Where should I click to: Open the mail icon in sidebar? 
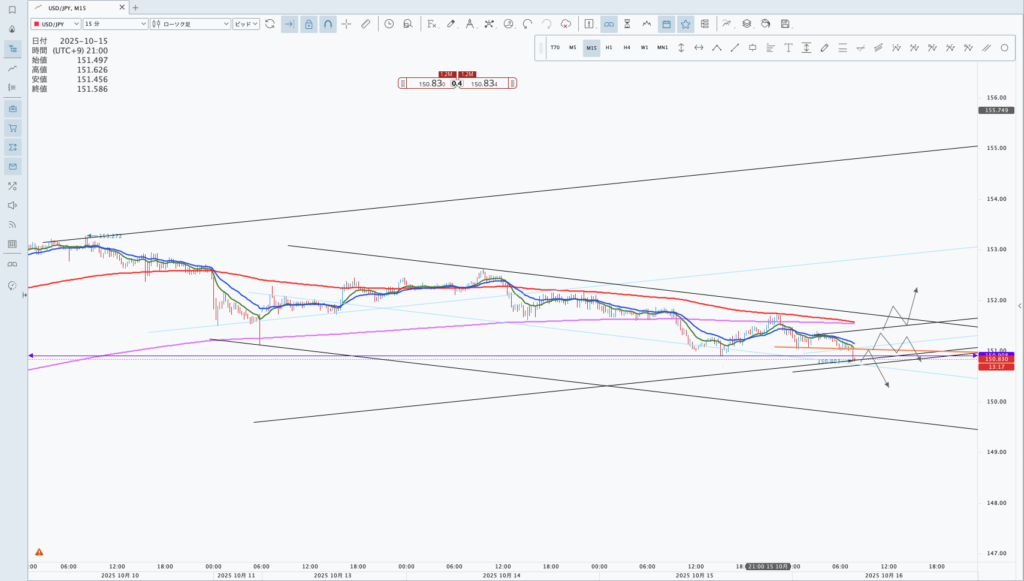click(x=12, y=166)
